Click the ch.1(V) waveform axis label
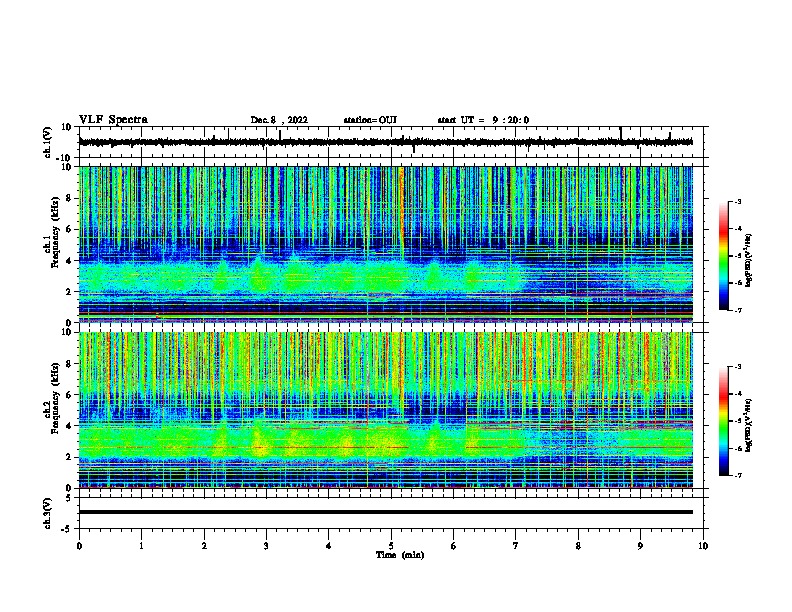 pos(47,142)
